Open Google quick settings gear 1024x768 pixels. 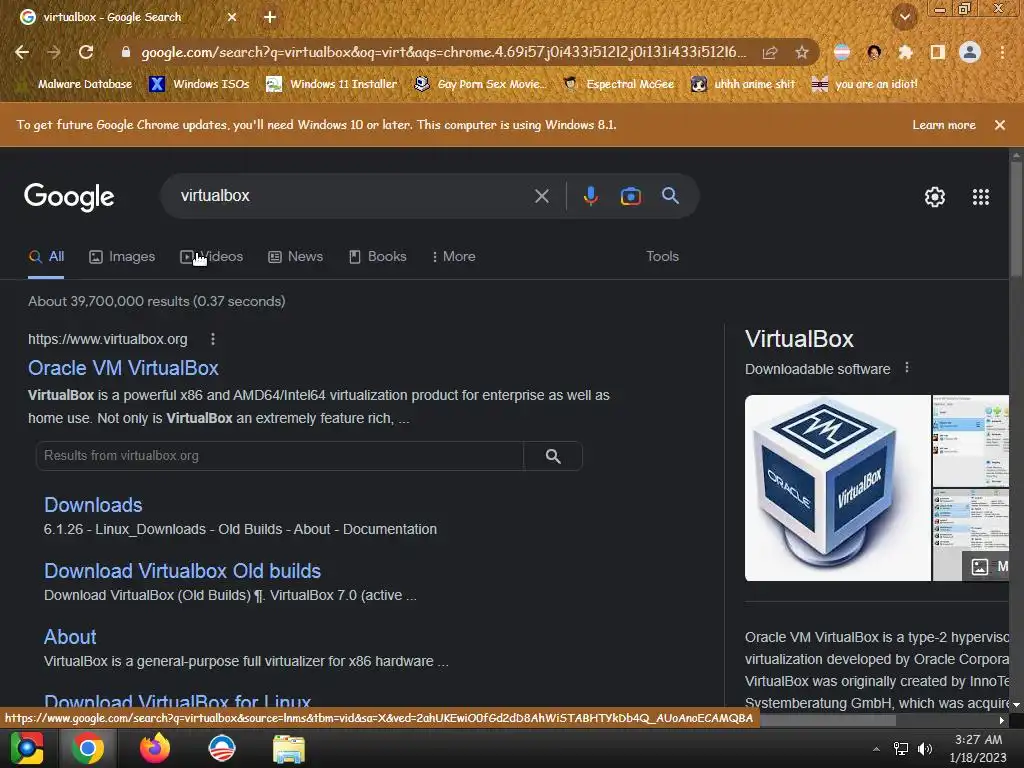click(x=935, y=197)
